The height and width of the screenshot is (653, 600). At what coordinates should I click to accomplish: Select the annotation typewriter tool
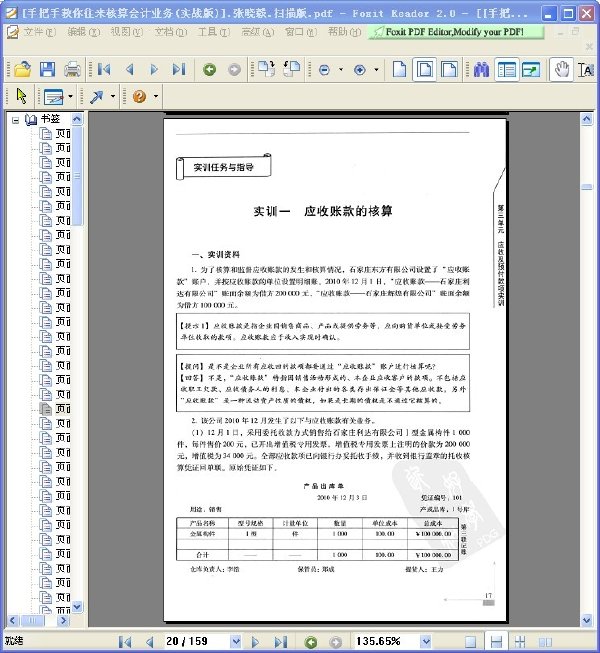54,97
